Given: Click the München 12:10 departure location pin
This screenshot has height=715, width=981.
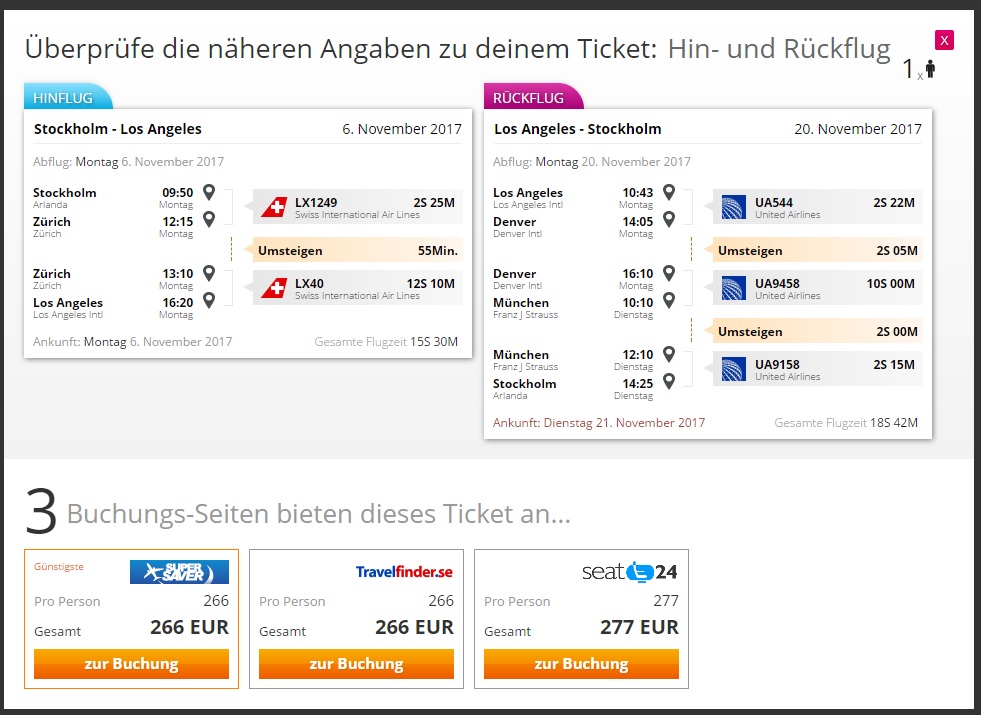Looking at the screenshot, I should 669,354.
